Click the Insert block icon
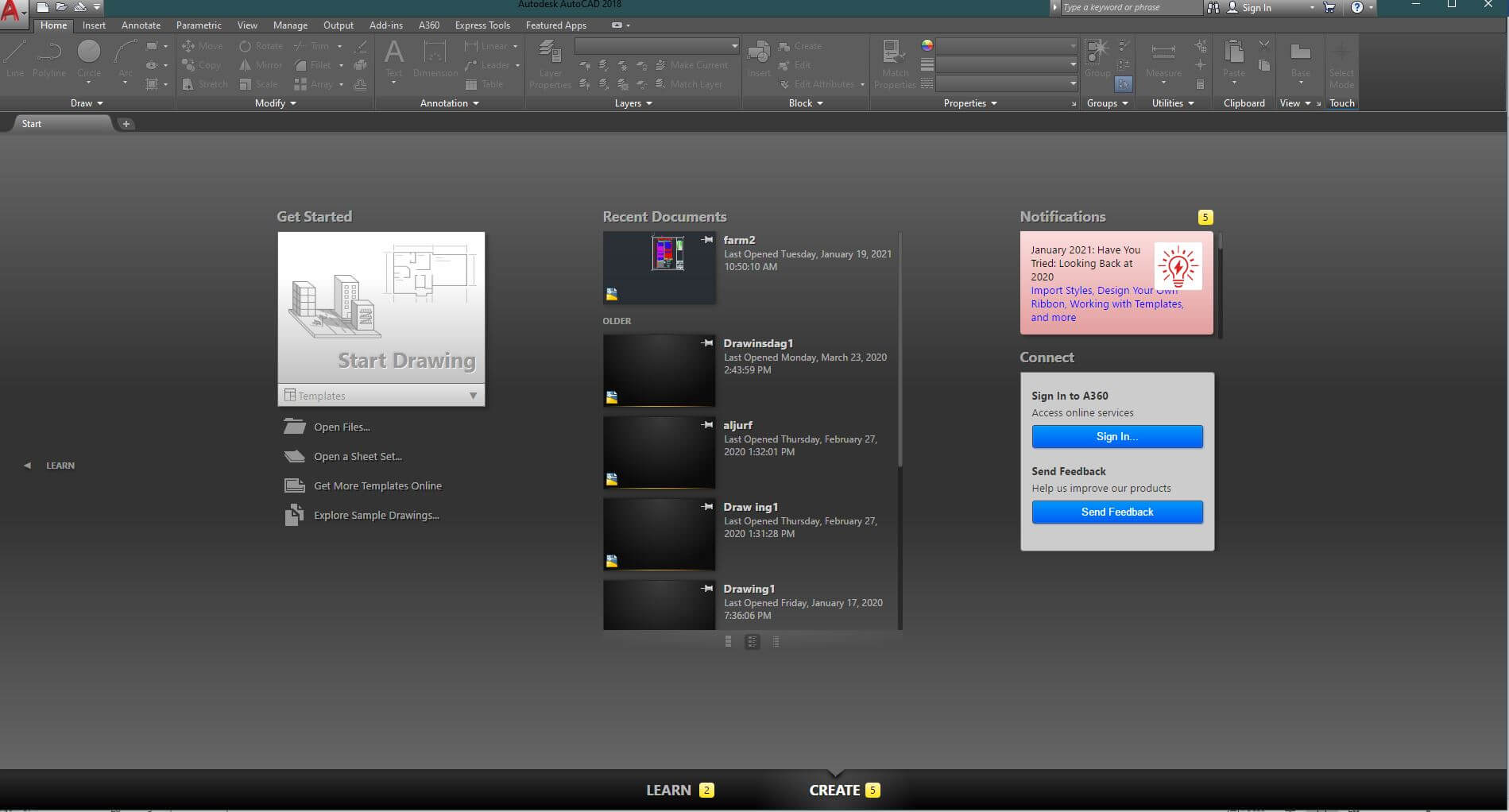 [x=759, y=60]
